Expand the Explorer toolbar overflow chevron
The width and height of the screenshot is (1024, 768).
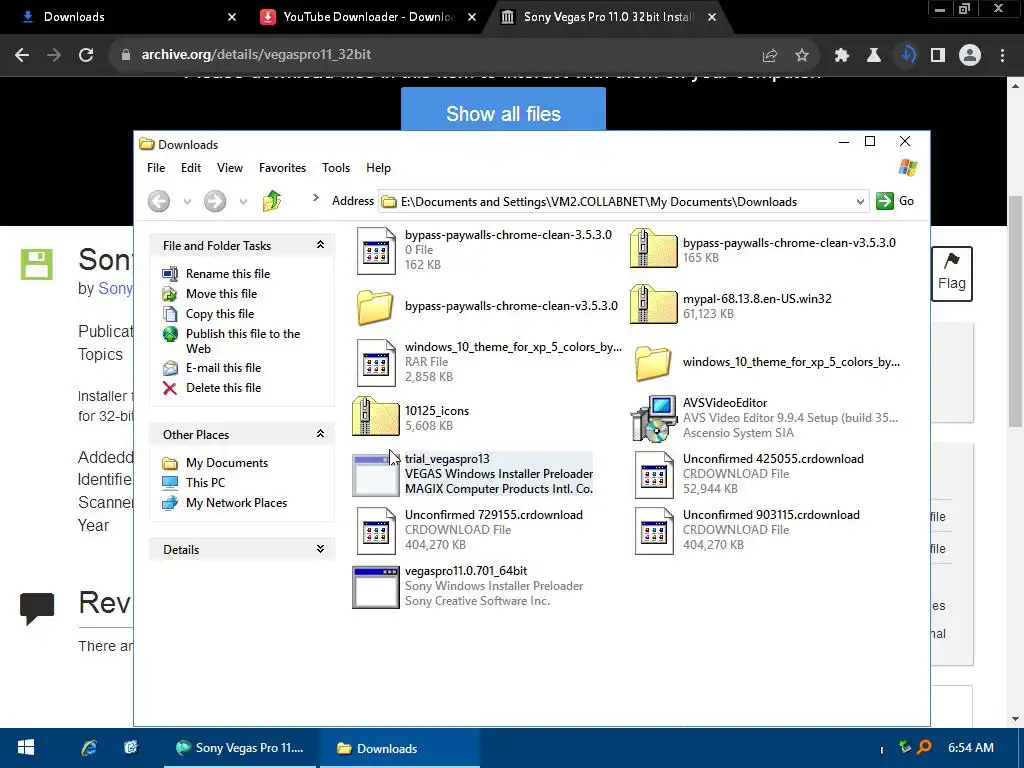click(315, 198)
